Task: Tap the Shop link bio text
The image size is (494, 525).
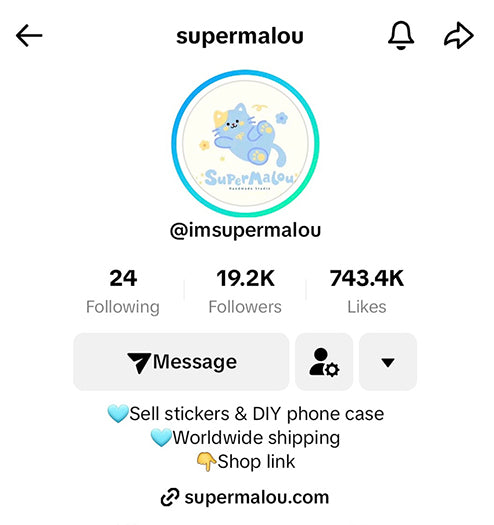Action: (256, 462)
